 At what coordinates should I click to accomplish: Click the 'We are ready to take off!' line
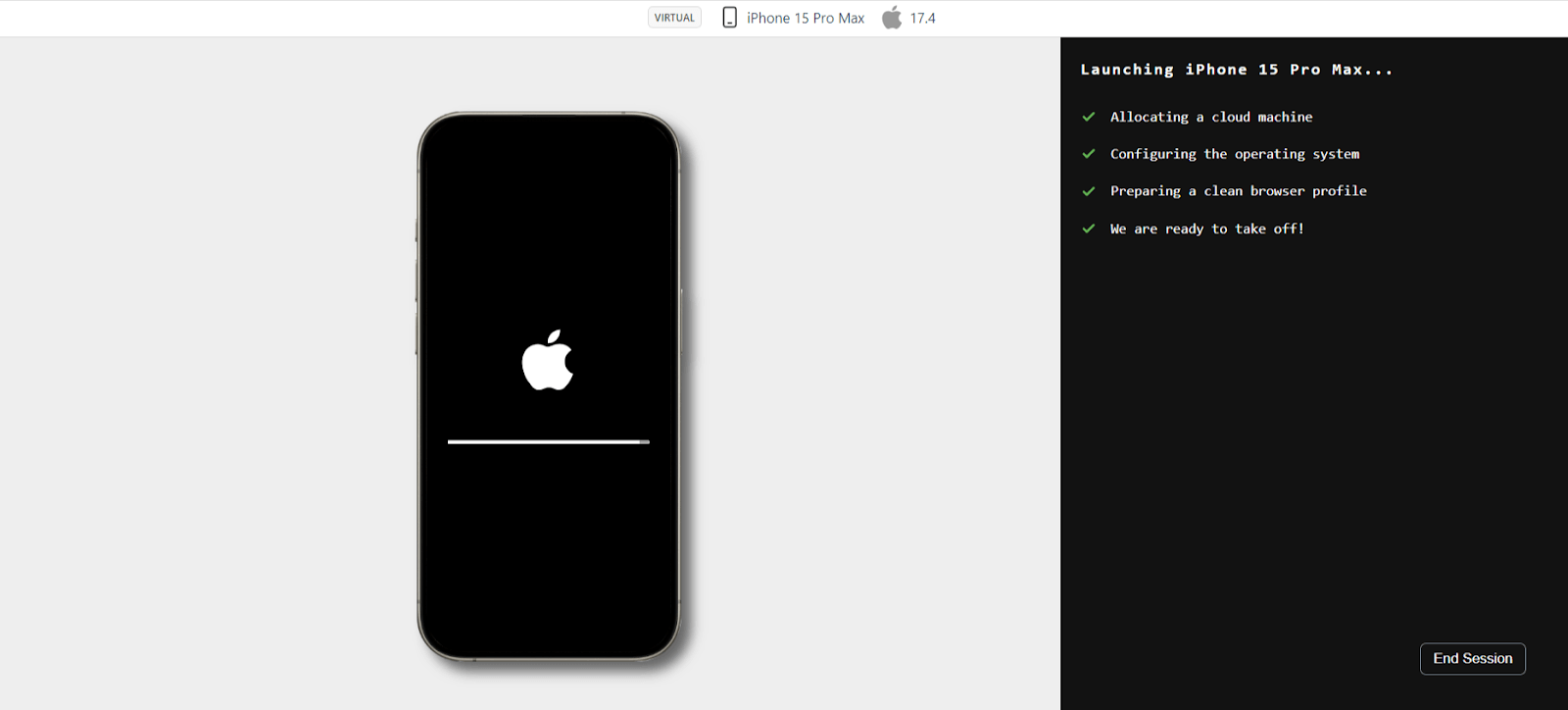(x=1207, y=228)
